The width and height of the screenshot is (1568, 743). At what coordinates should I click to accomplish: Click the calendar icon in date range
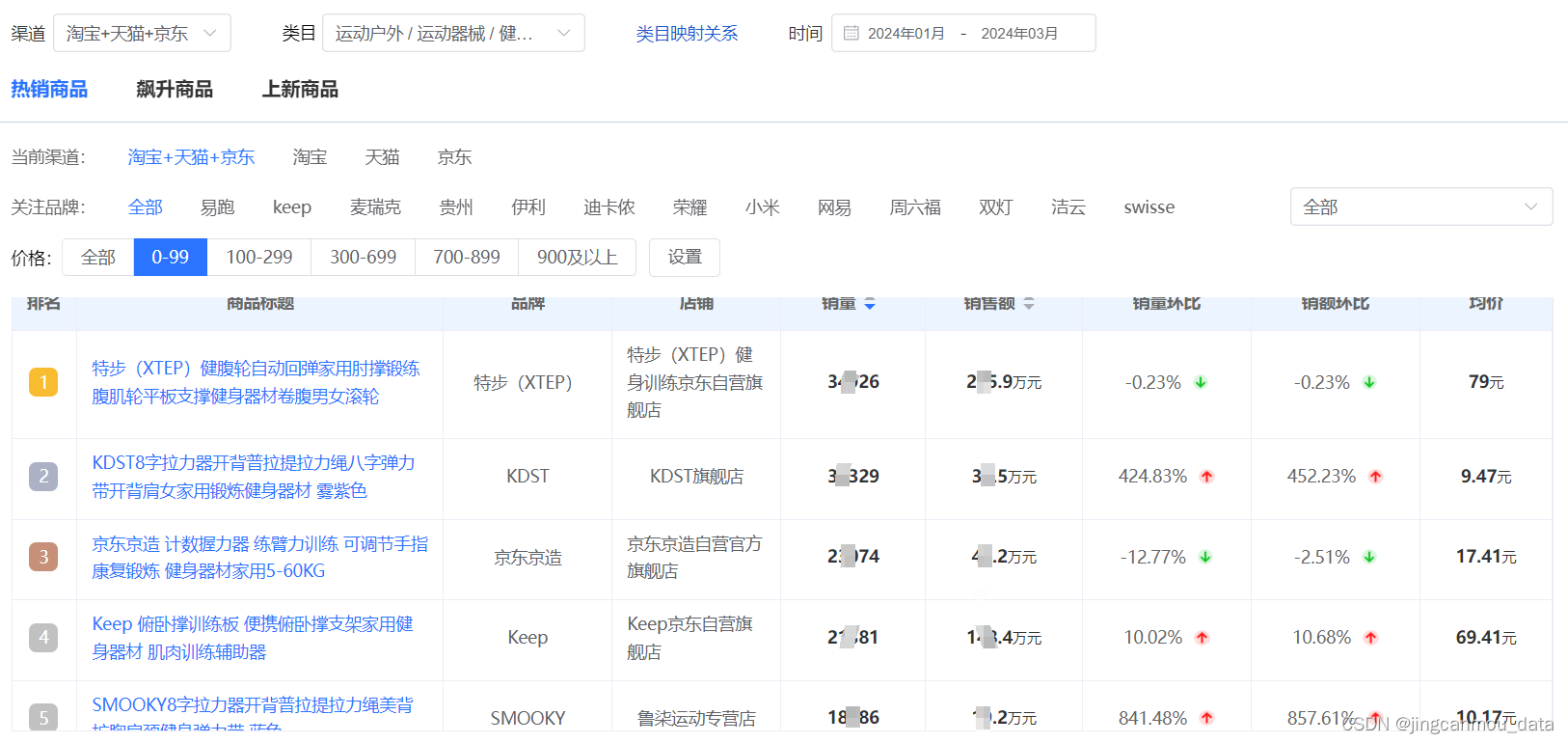tap(851, 33)
